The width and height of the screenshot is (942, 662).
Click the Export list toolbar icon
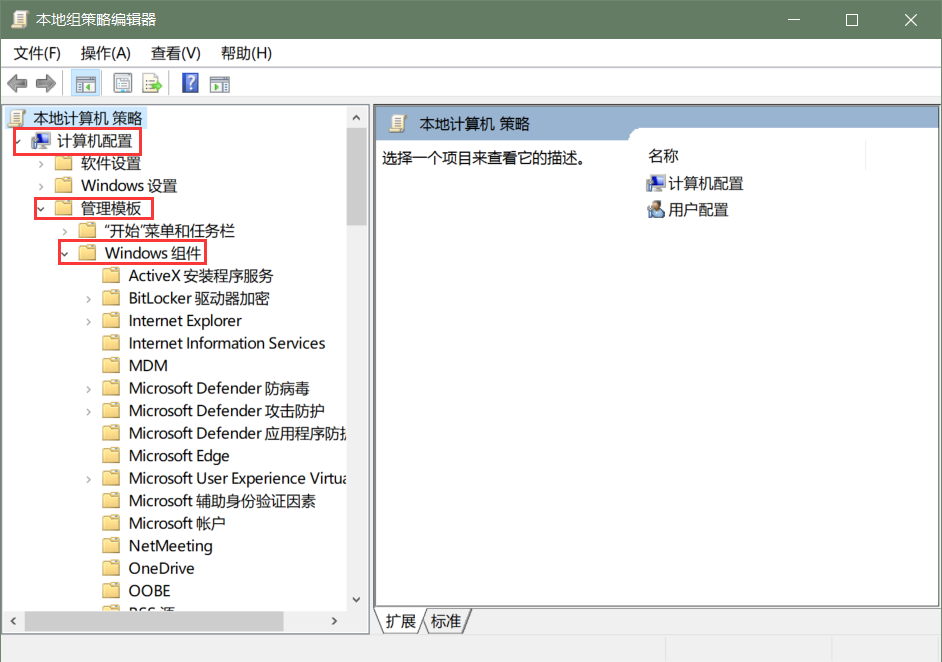click(x=152, y=84)
